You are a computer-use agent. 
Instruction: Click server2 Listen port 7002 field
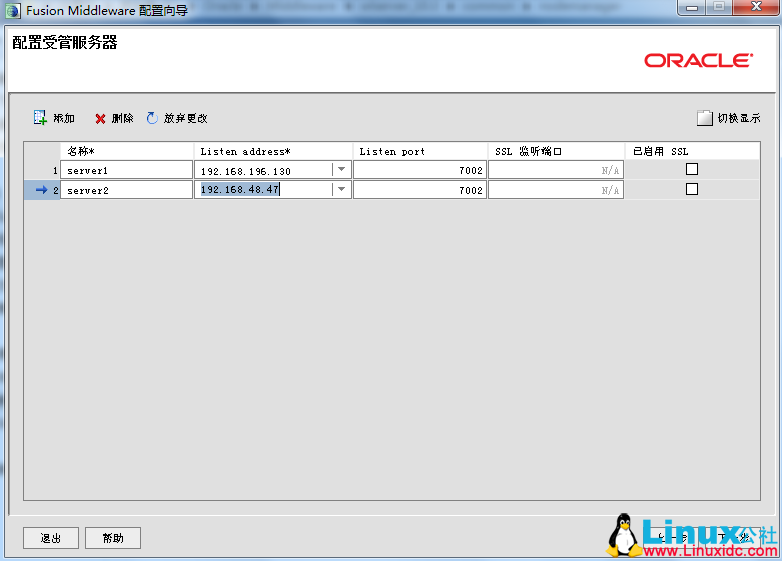point(420,190)
